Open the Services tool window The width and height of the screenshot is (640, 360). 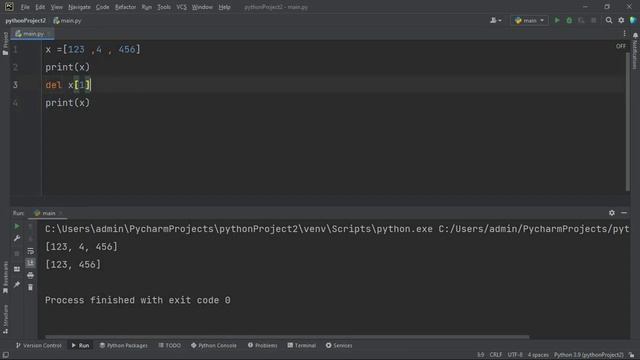click(339, 345)
